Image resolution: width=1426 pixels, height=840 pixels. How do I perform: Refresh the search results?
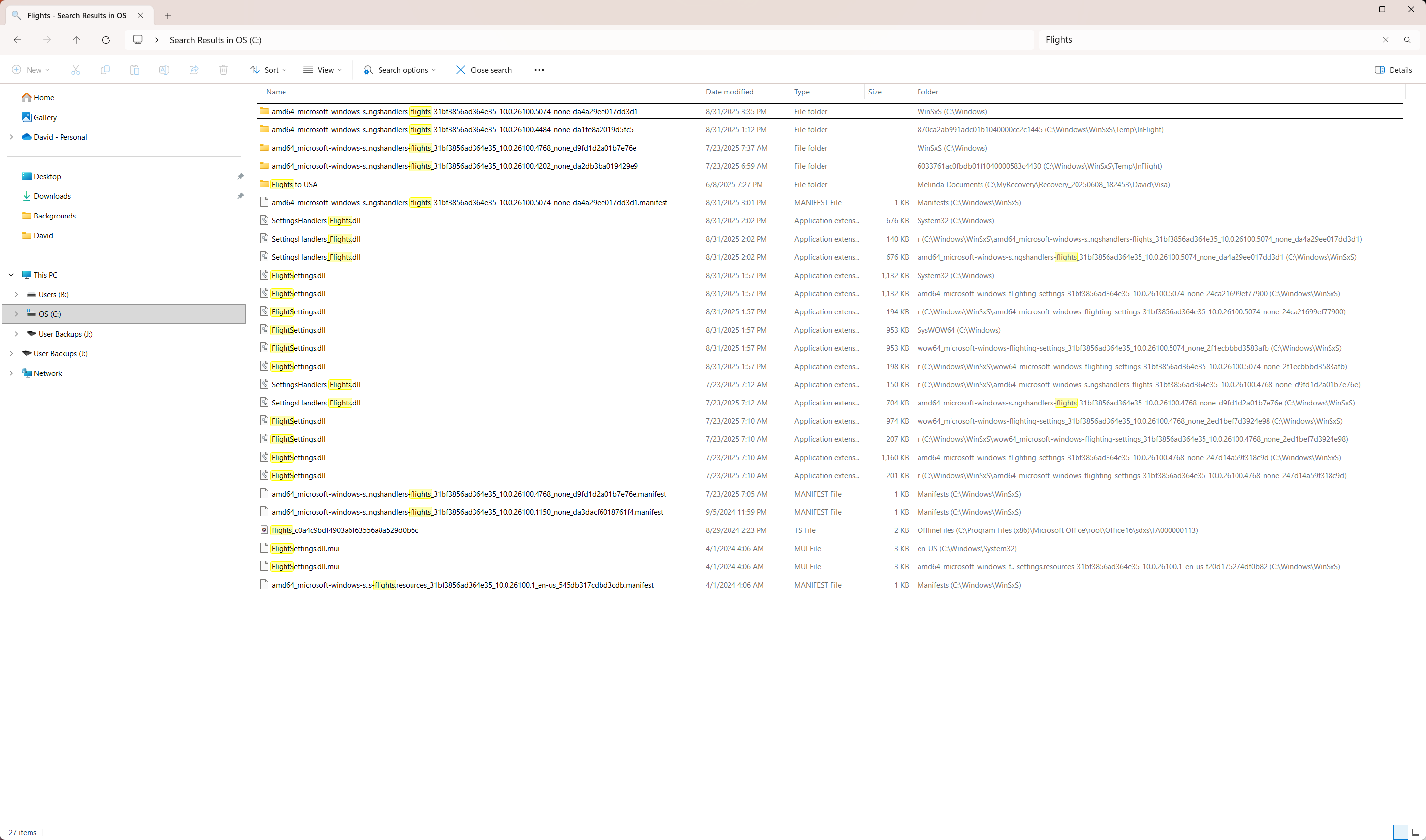(106, 40)
